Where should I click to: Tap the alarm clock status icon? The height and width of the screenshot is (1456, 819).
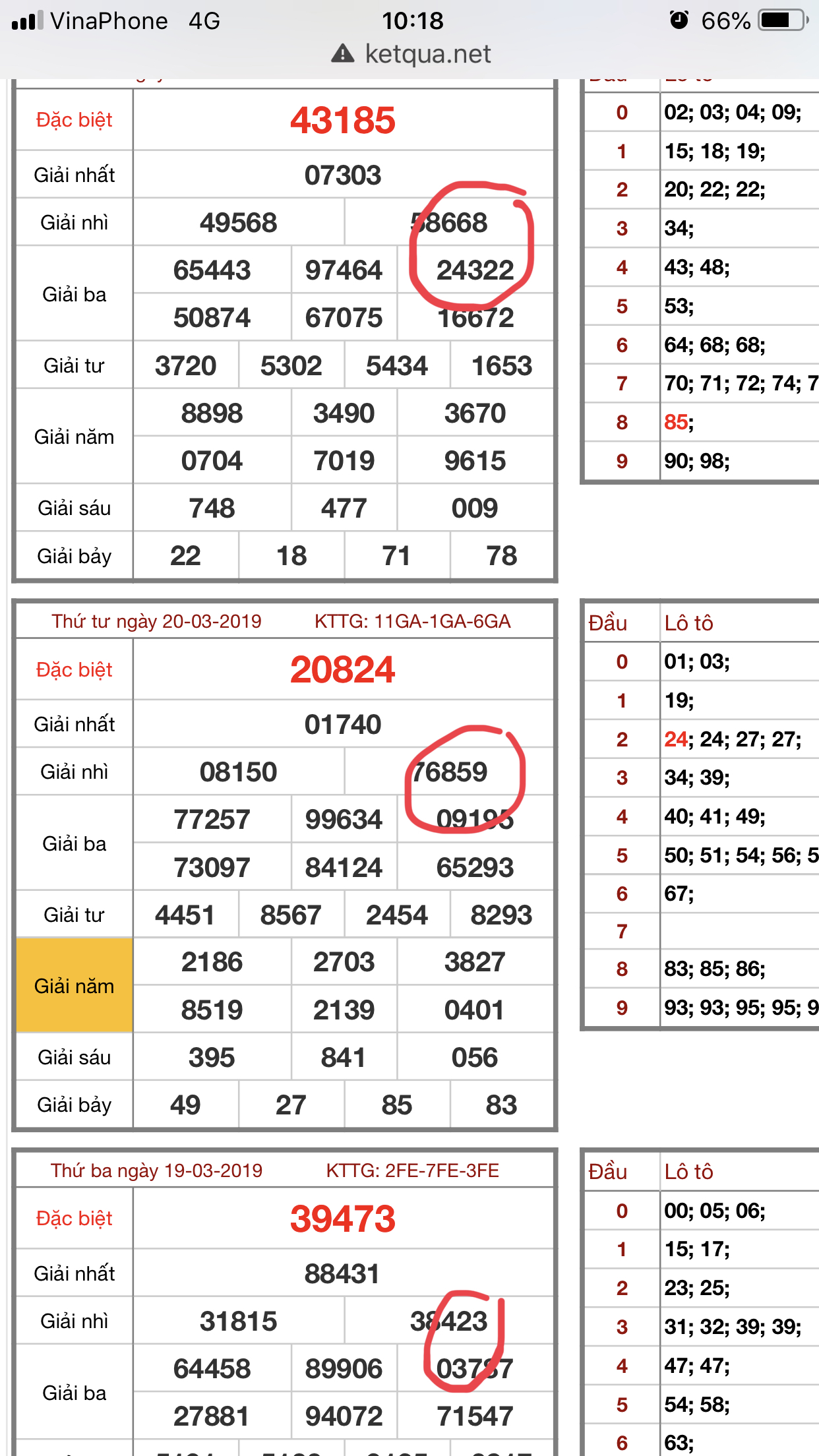pos(679,20)
